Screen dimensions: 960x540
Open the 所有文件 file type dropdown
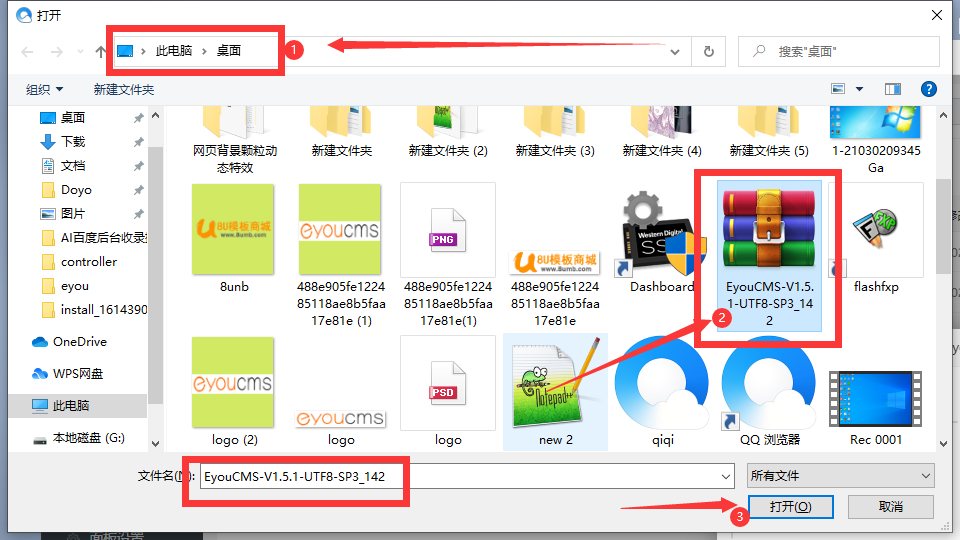click(840, 475)
